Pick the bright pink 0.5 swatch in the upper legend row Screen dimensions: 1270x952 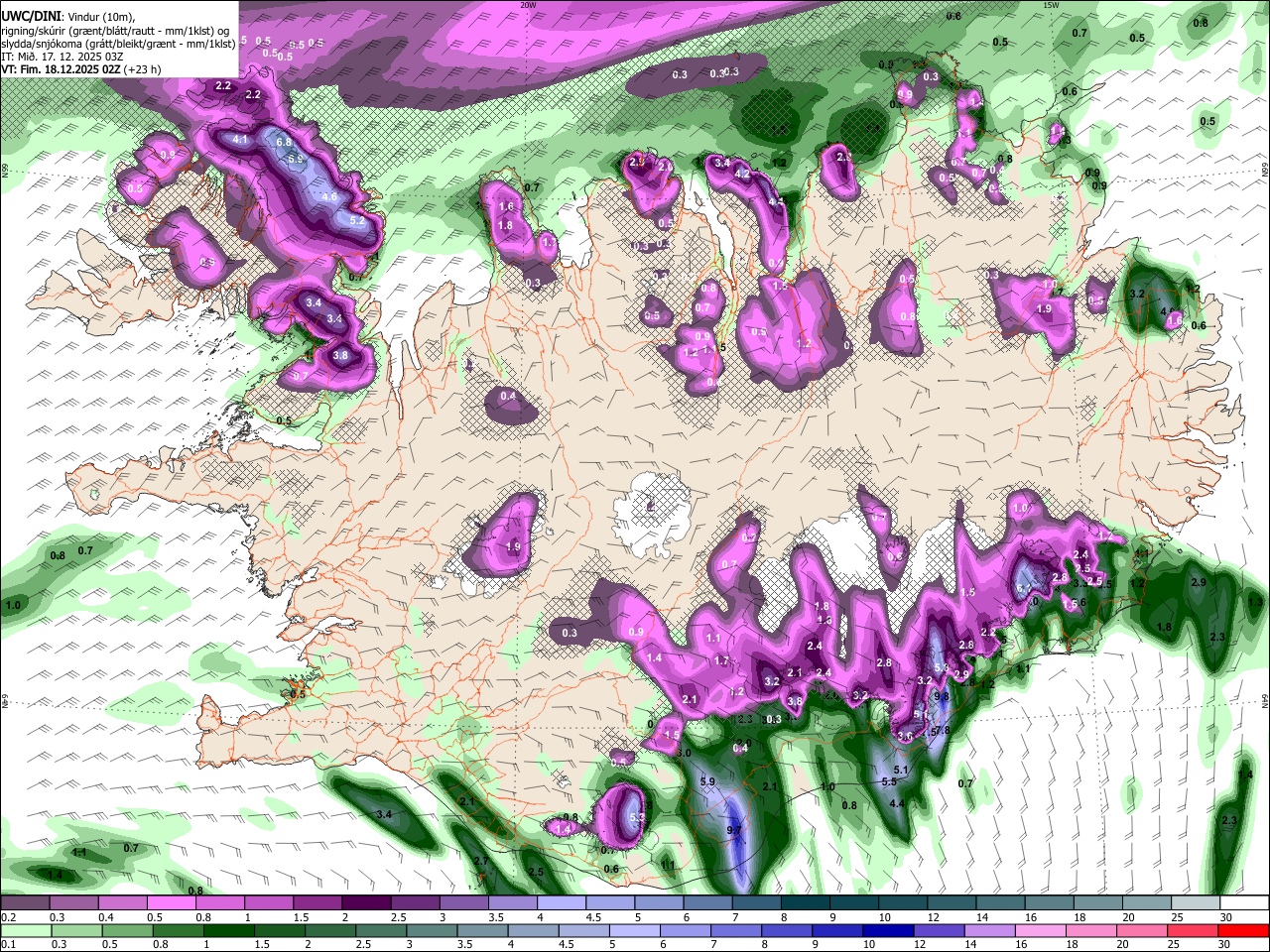coord(171,904)
